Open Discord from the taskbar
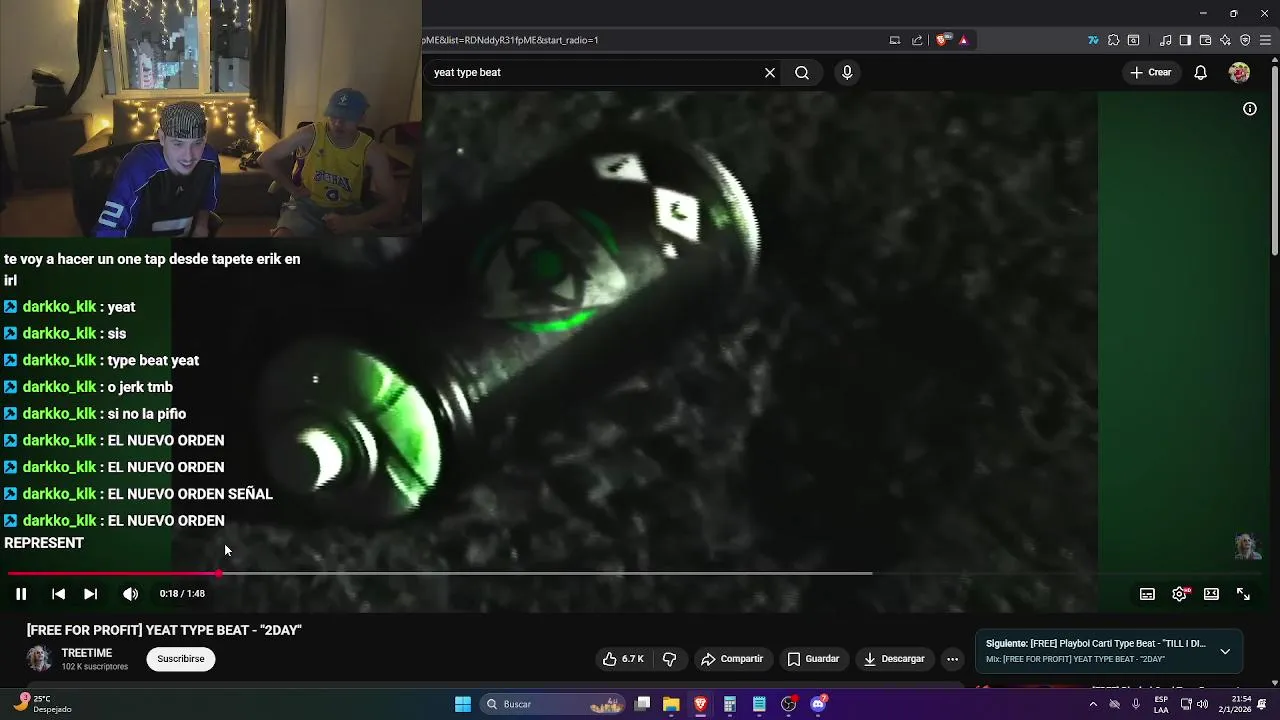This screenshot has width=1280, height=720. (x=818, y=704)
